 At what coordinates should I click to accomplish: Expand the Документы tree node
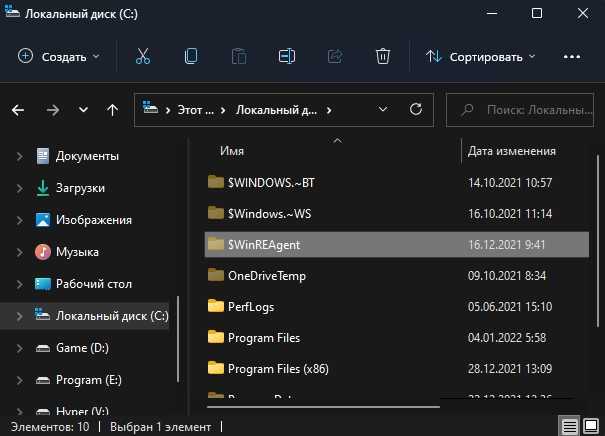(19, 156)
